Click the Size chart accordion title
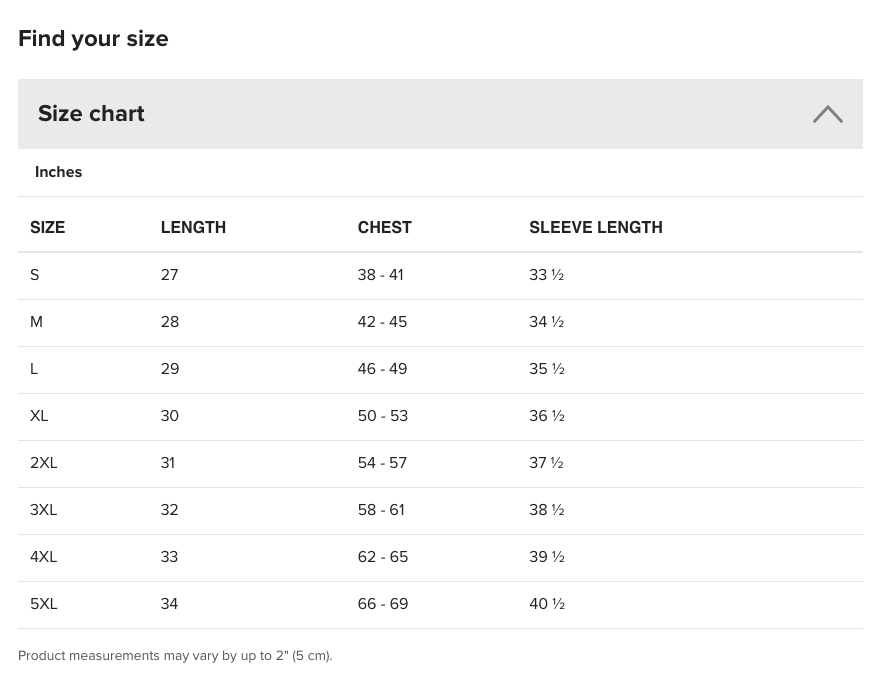The image size is (882, 690). (x=91, y=114)
